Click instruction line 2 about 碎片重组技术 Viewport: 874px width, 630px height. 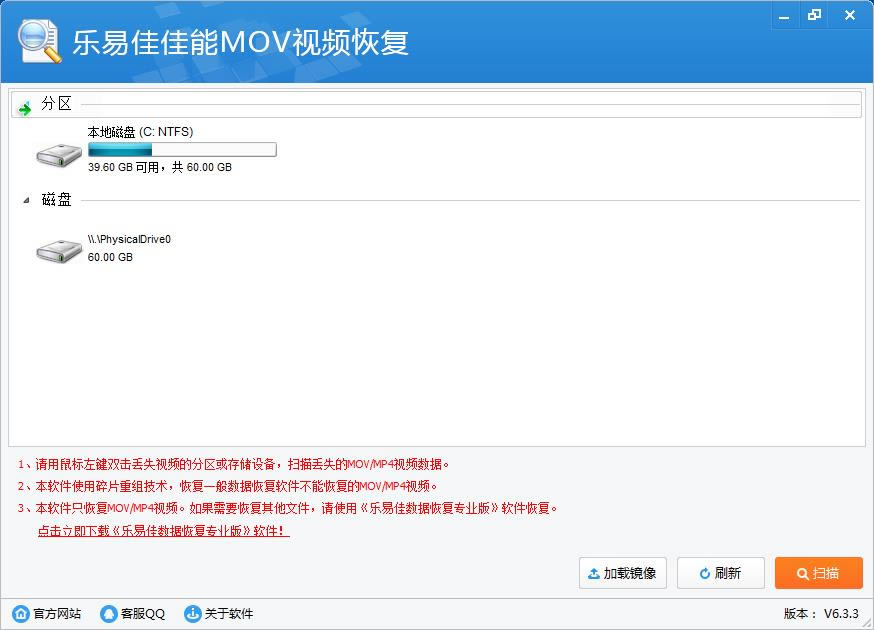click(x=227, y=486)
